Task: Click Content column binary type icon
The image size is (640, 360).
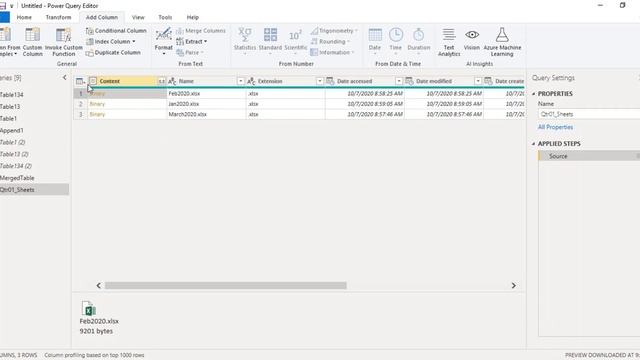Action: 93,81
